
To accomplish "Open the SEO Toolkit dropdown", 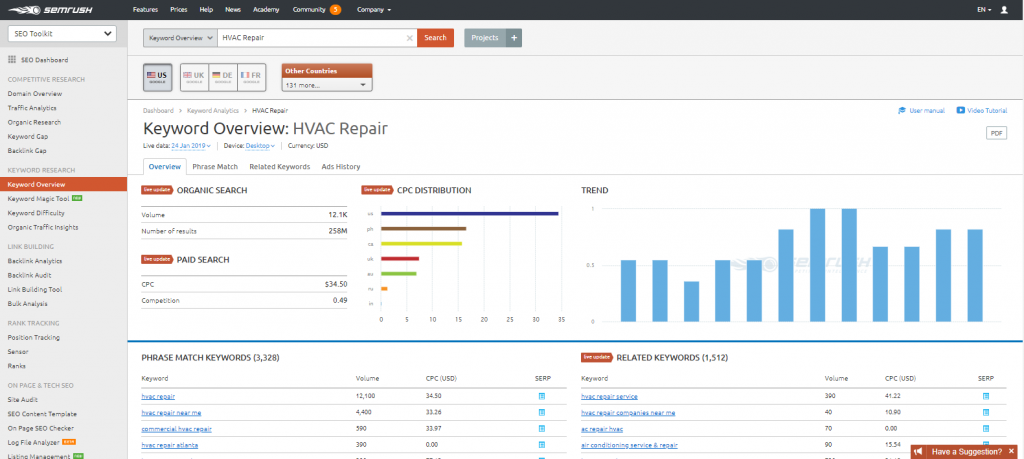I will [61, 33].
